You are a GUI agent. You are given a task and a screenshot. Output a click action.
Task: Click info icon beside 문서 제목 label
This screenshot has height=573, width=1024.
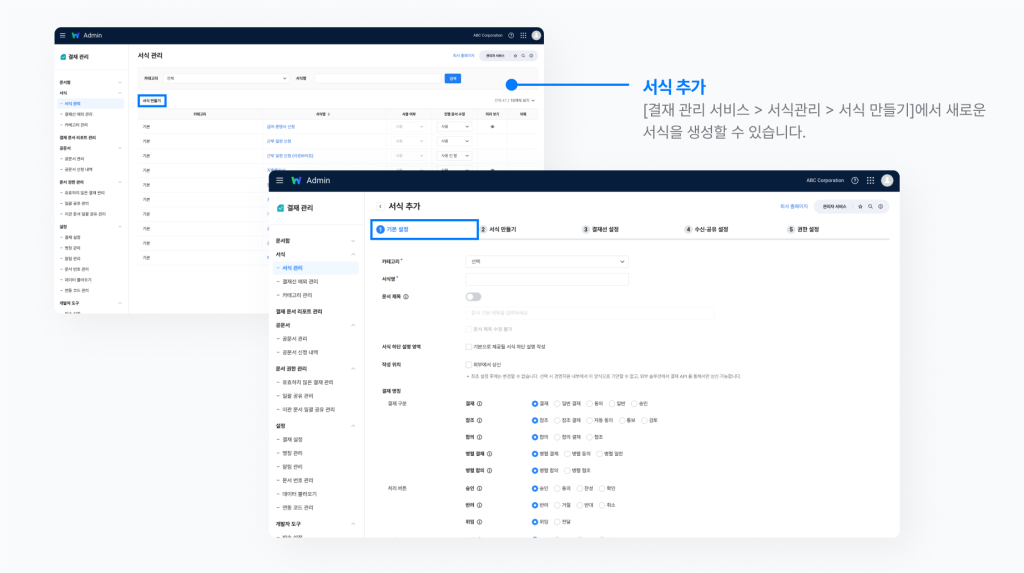coord(405,297)
